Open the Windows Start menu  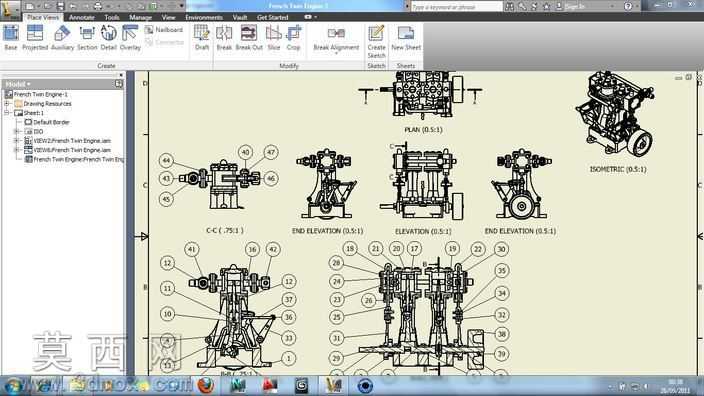pyautogui.click(x=13, y=386)
